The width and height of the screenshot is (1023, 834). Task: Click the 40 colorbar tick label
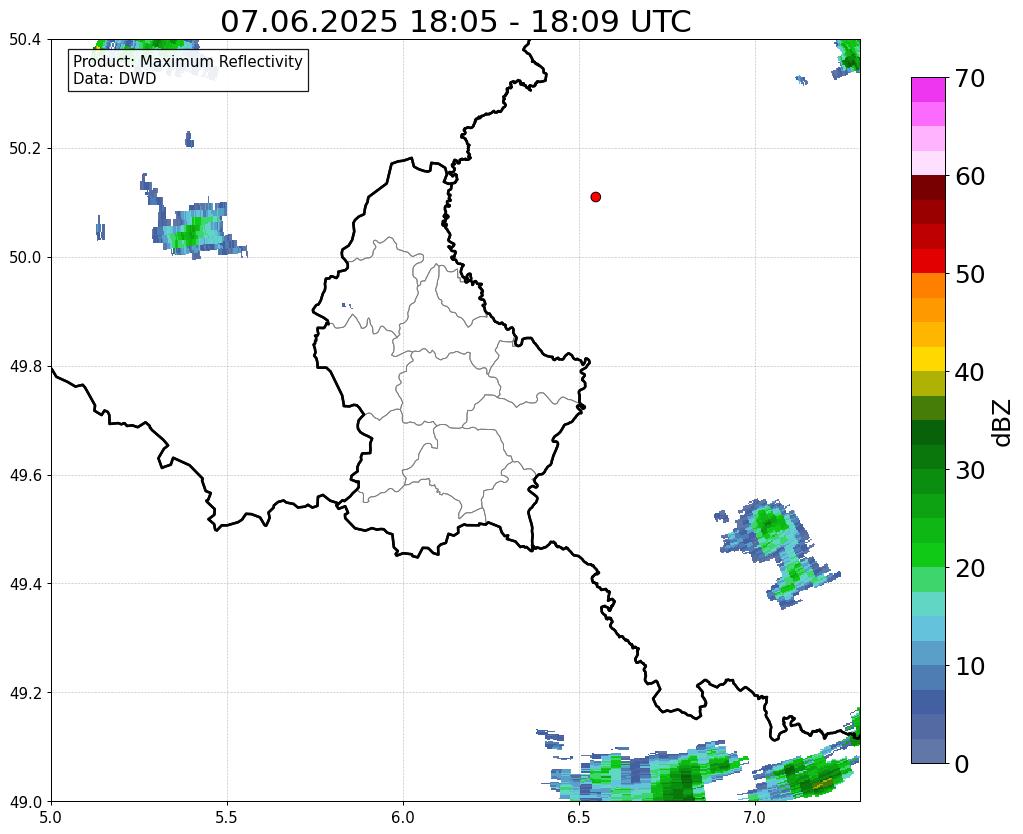coord(970,372)
